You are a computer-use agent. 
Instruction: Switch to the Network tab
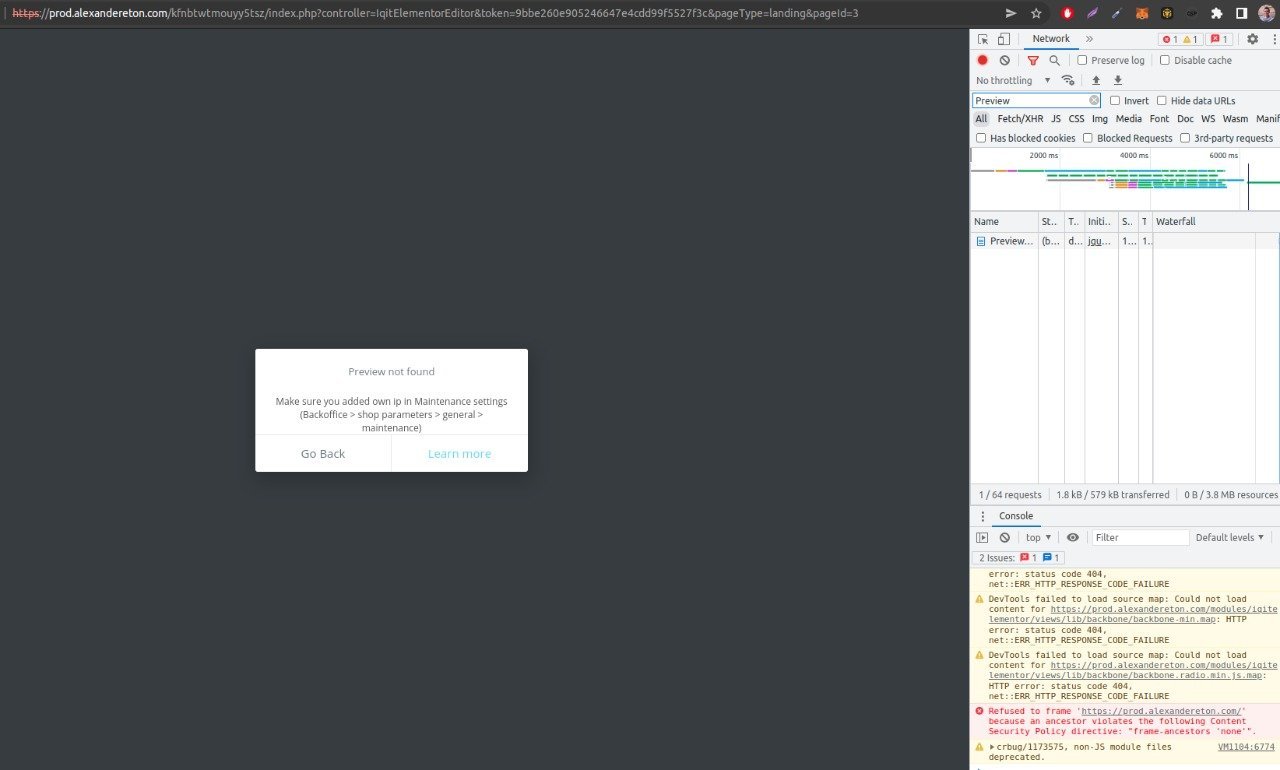coord(1051,39)
